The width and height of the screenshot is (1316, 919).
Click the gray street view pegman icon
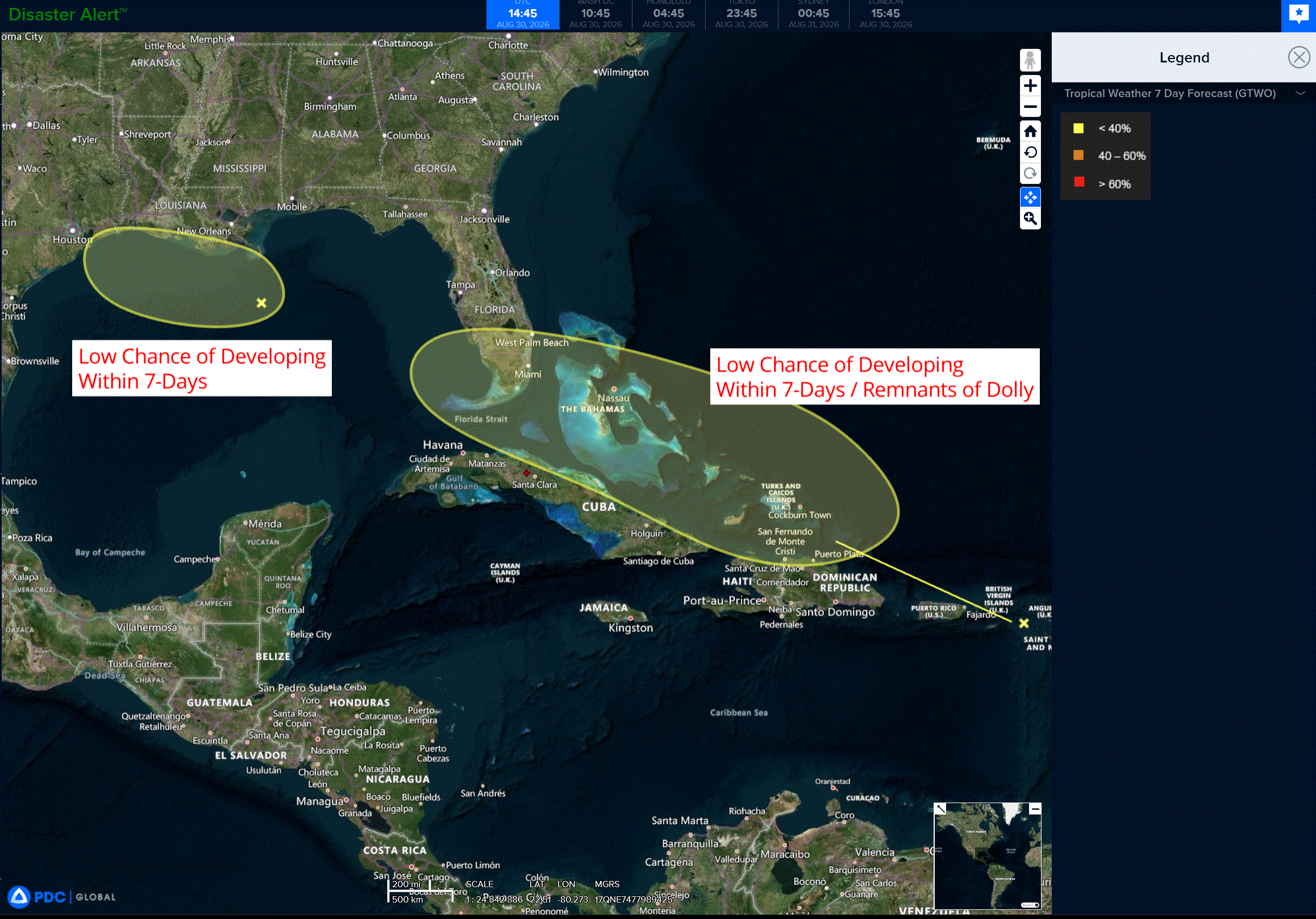1030,60
